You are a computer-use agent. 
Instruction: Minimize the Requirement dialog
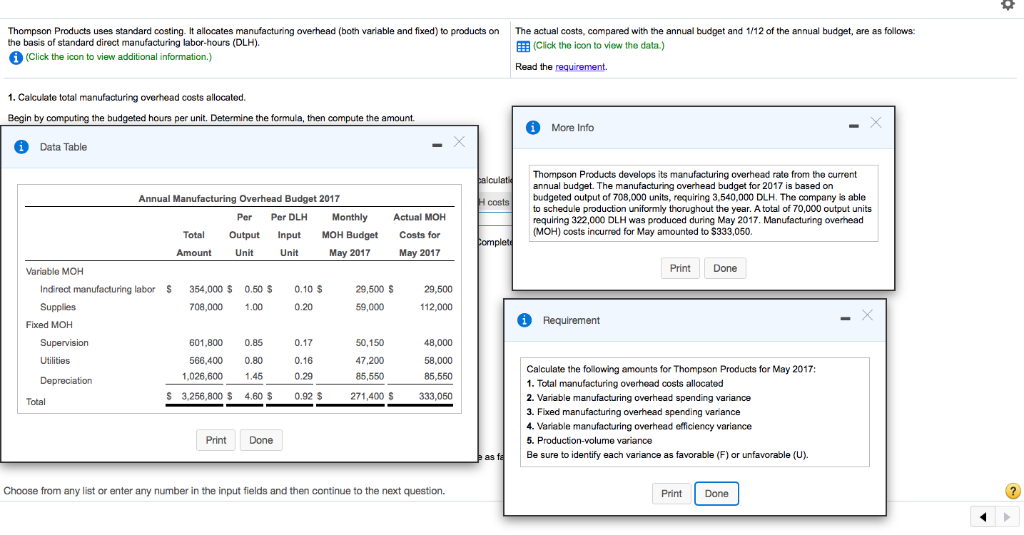(845, 318)
